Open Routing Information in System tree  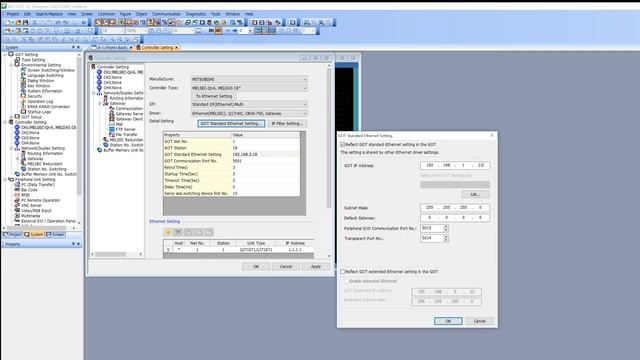coord(45,153)
